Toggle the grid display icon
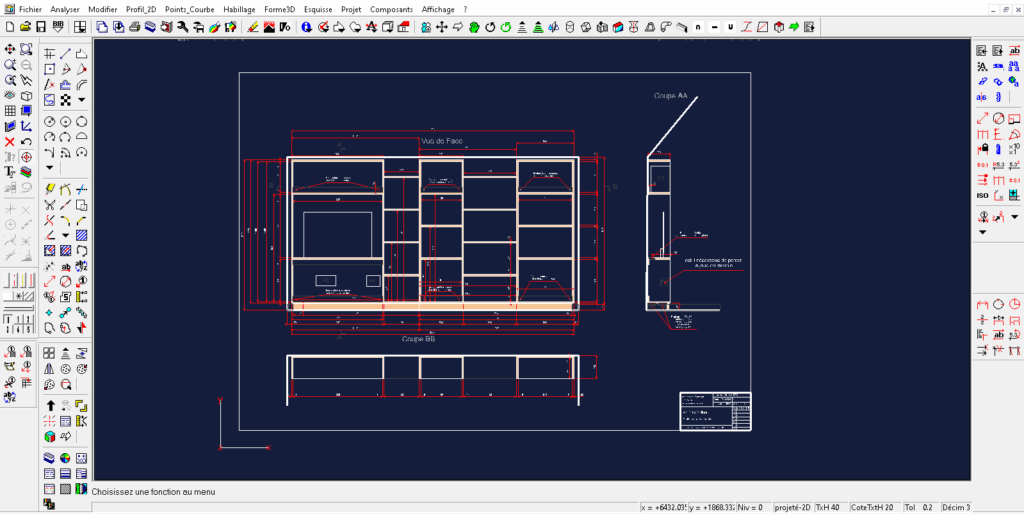This screenshot has height=514, width=1024. coord(9,111)
